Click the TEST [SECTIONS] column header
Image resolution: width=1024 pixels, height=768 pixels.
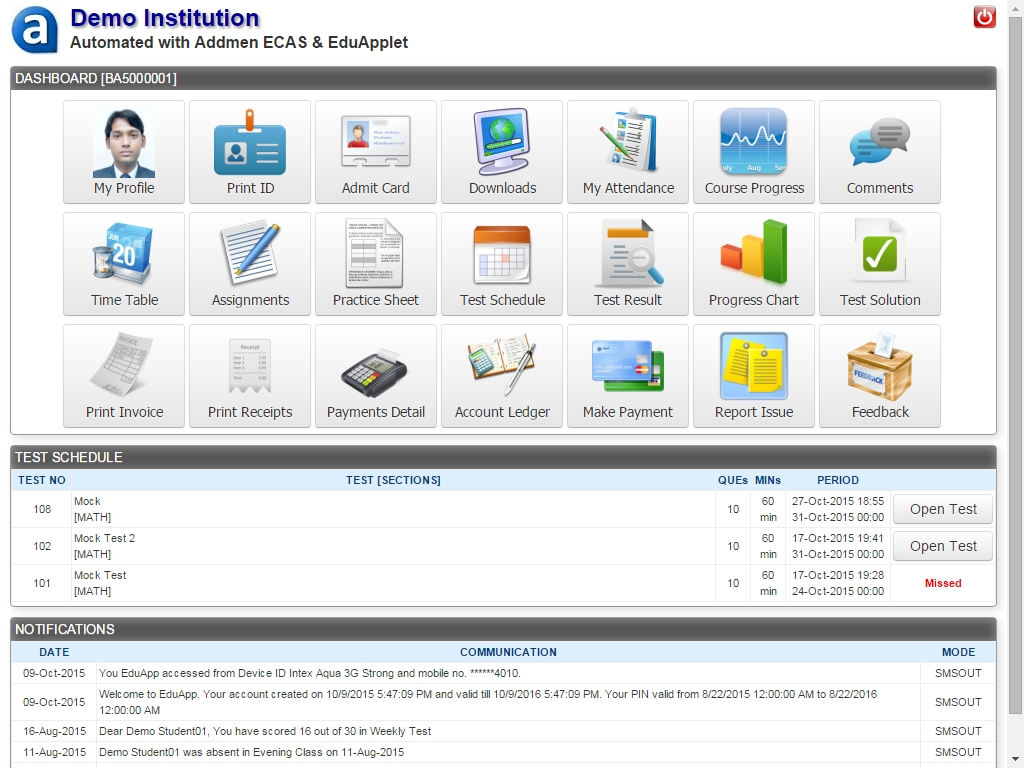[393, 480]
